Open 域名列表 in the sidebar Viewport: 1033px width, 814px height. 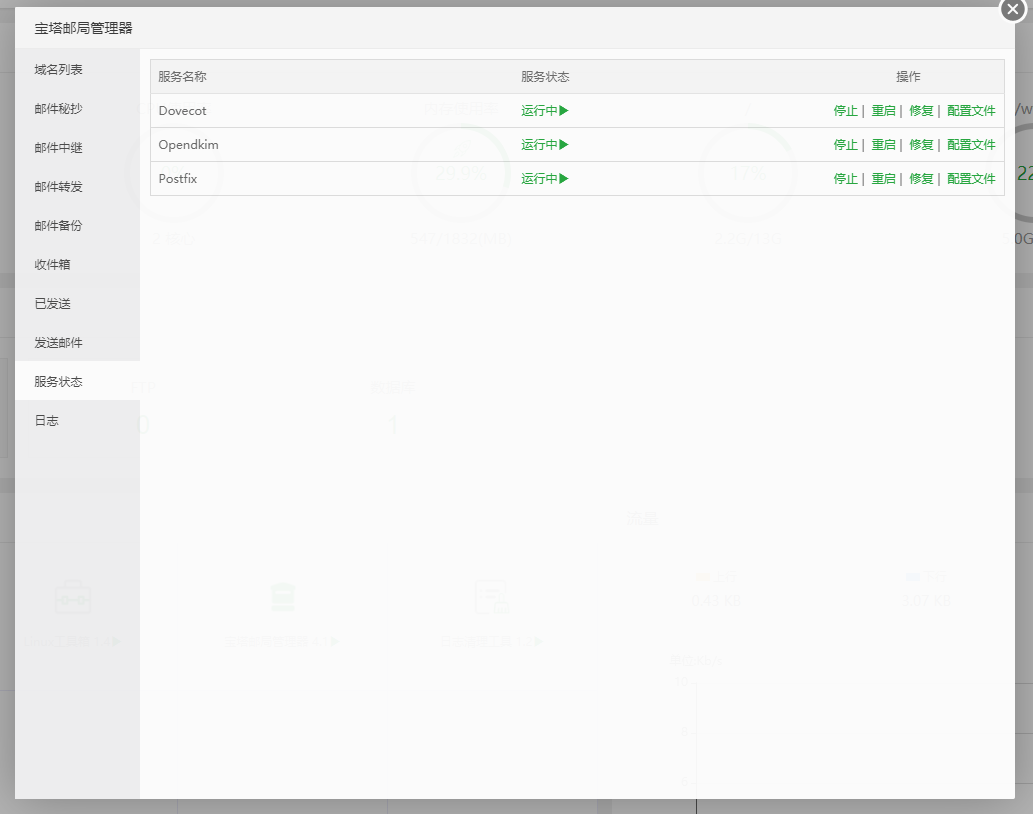pyautogui.click(x=78, y=70)
